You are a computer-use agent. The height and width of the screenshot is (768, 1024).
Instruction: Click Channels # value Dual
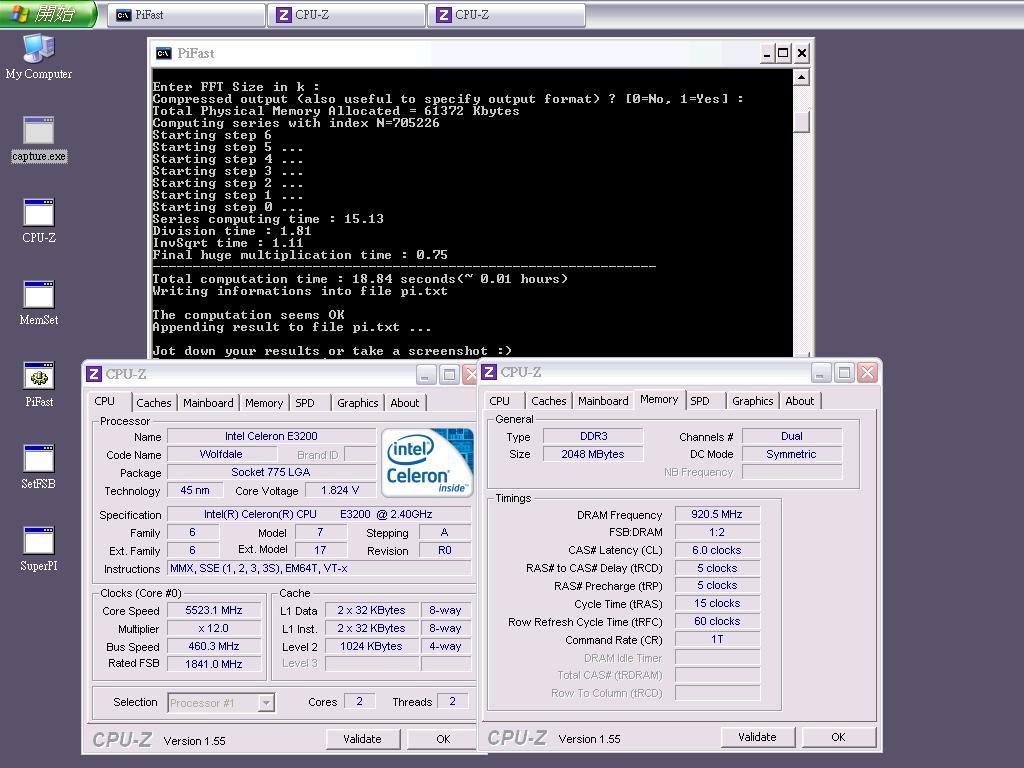click(792, 436)
